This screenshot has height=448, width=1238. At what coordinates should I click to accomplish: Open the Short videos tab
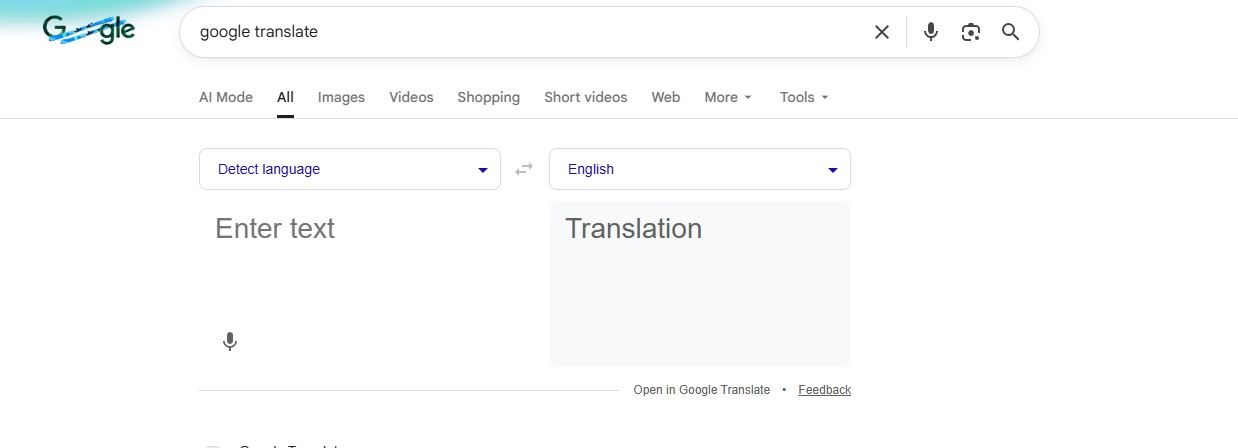coord(585,97)
